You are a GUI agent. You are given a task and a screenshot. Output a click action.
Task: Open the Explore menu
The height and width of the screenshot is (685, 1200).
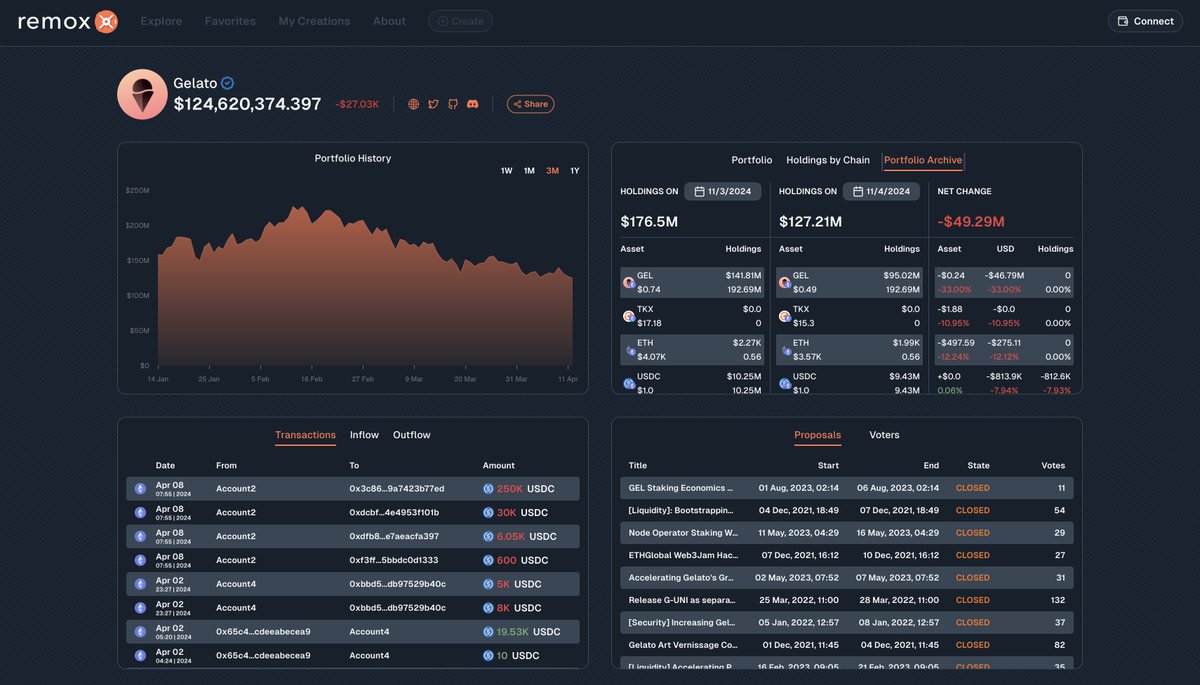click(161, 20)
